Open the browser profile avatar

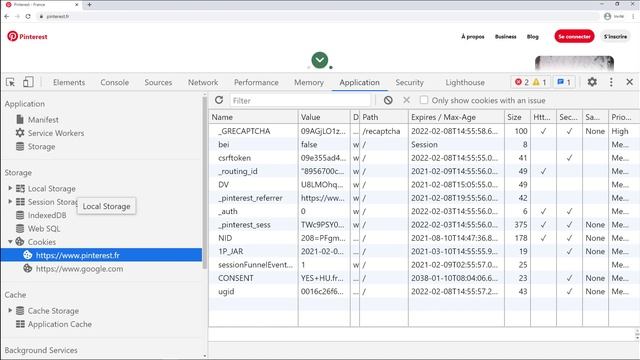607,16
